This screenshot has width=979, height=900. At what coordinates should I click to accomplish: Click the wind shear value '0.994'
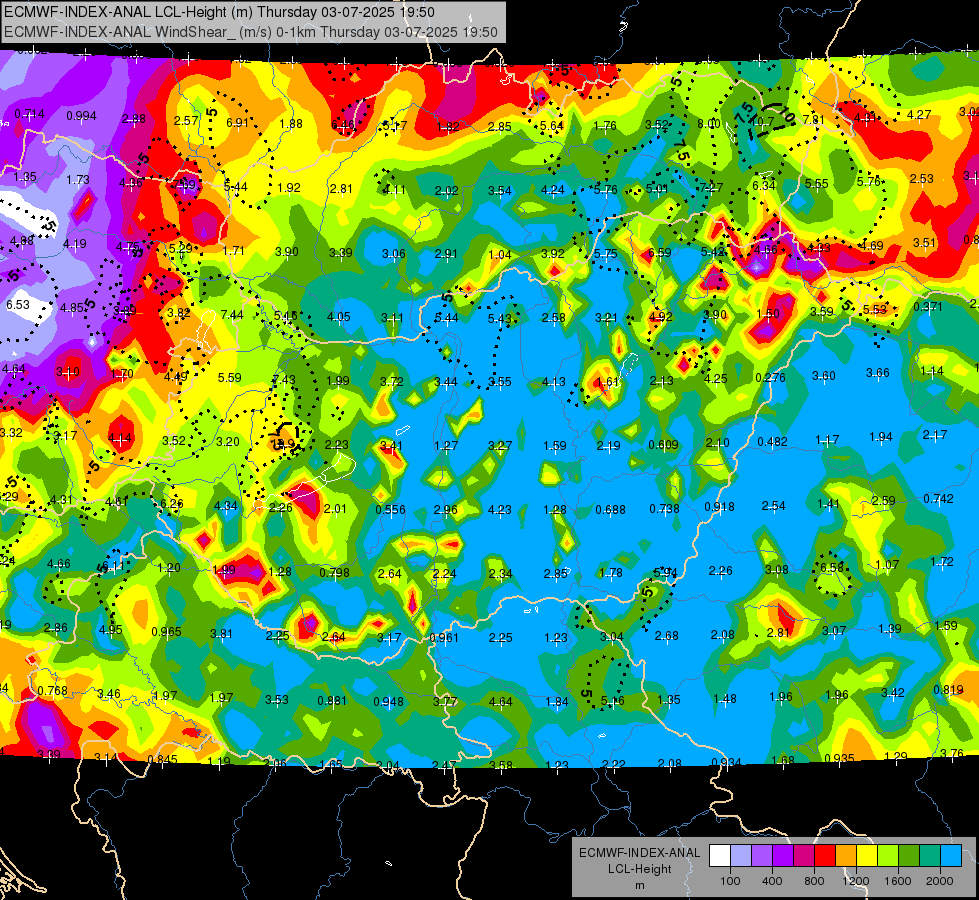pos(81,116)
